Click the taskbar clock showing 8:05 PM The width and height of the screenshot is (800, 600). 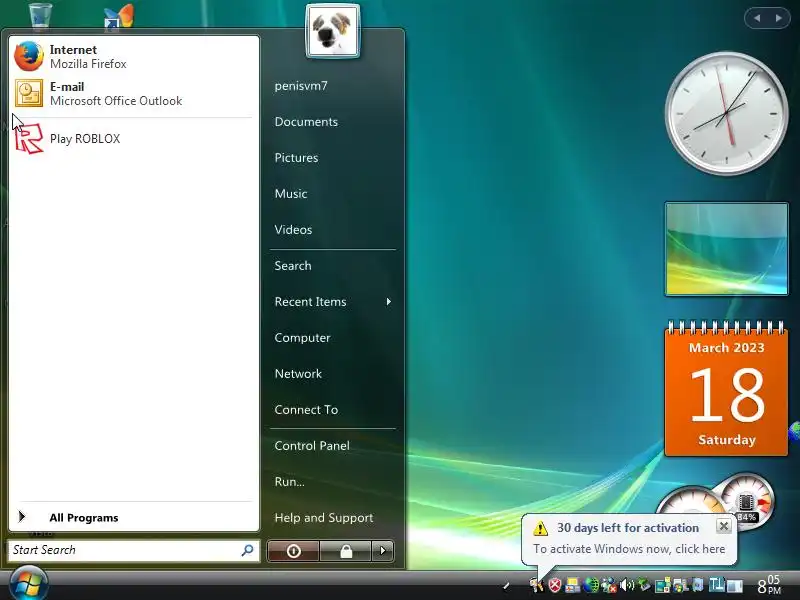(x=769, y=585)
